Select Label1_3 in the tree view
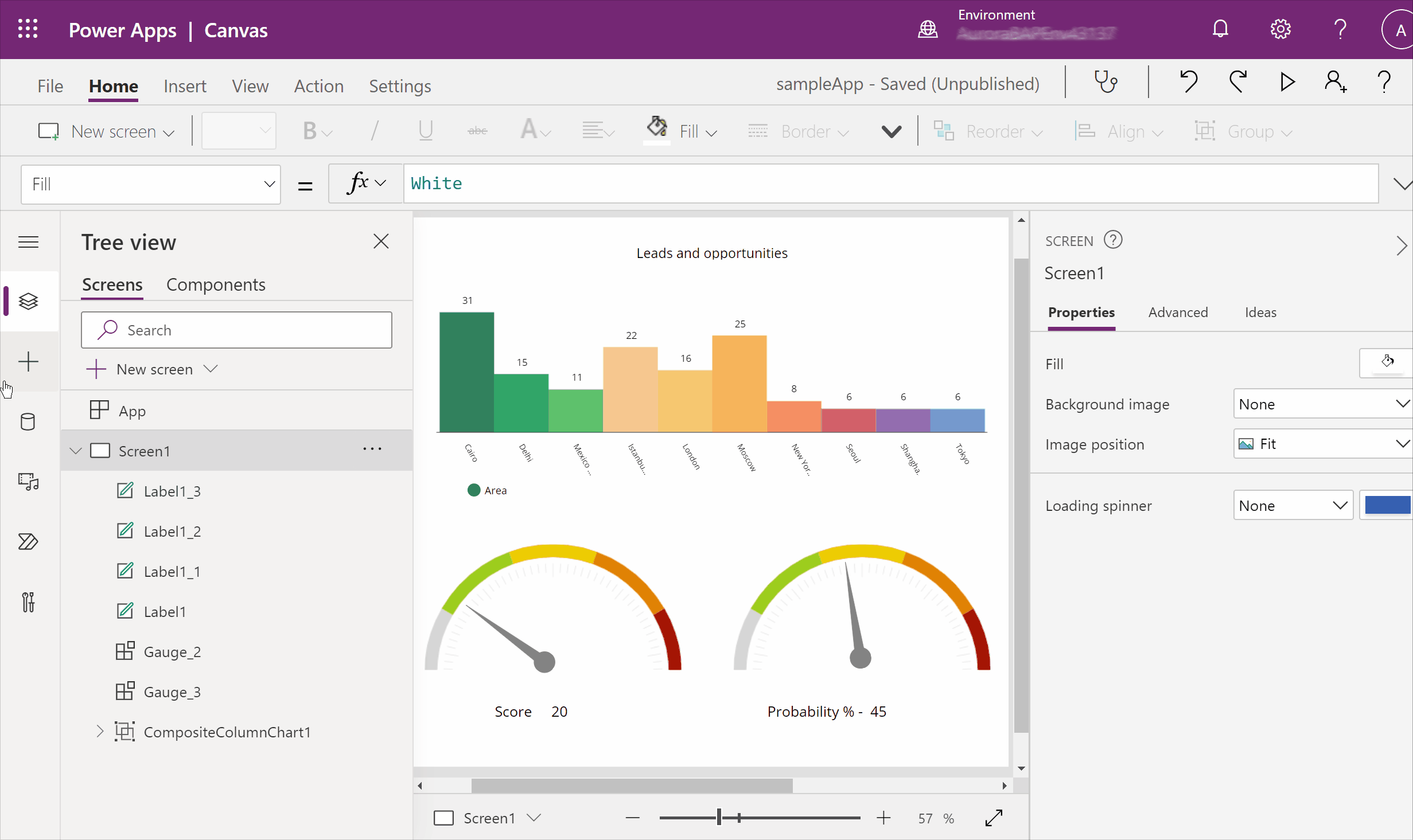This screenshot has height=840, width=1413. coord(173,491)
